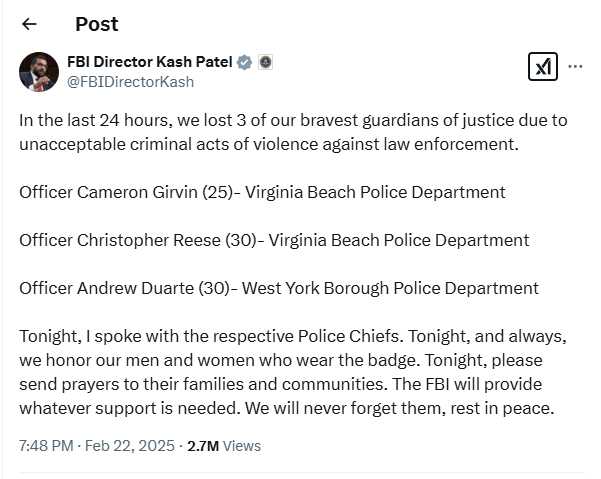This screenshot has width=601, height=479.
Task: Click the 'Tonight, I spoke with' sentence
Action: pyautogui.click(x=210, y=336)
